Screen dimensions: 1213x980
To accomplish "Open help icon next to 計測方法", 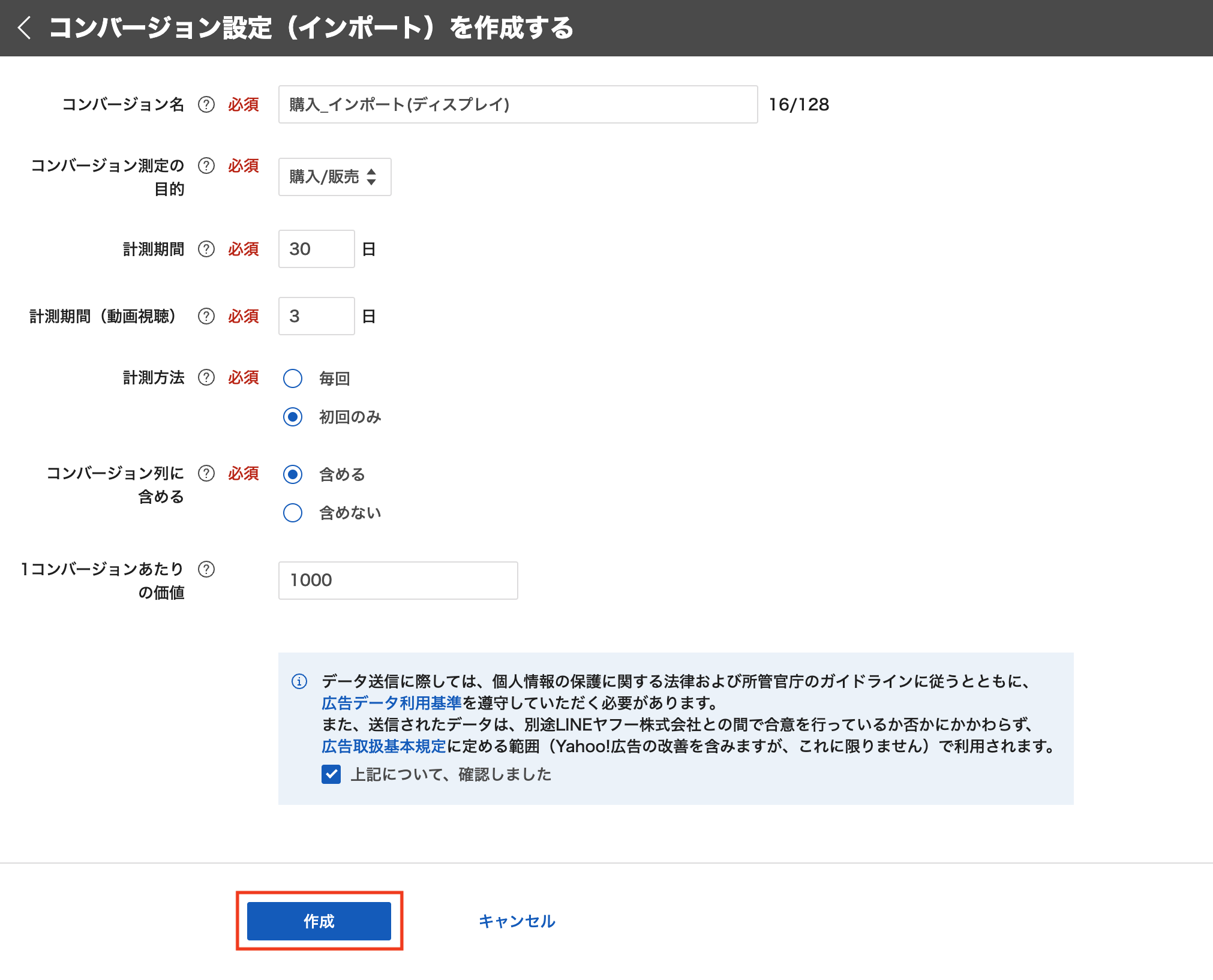I will [x=206, y=377].
